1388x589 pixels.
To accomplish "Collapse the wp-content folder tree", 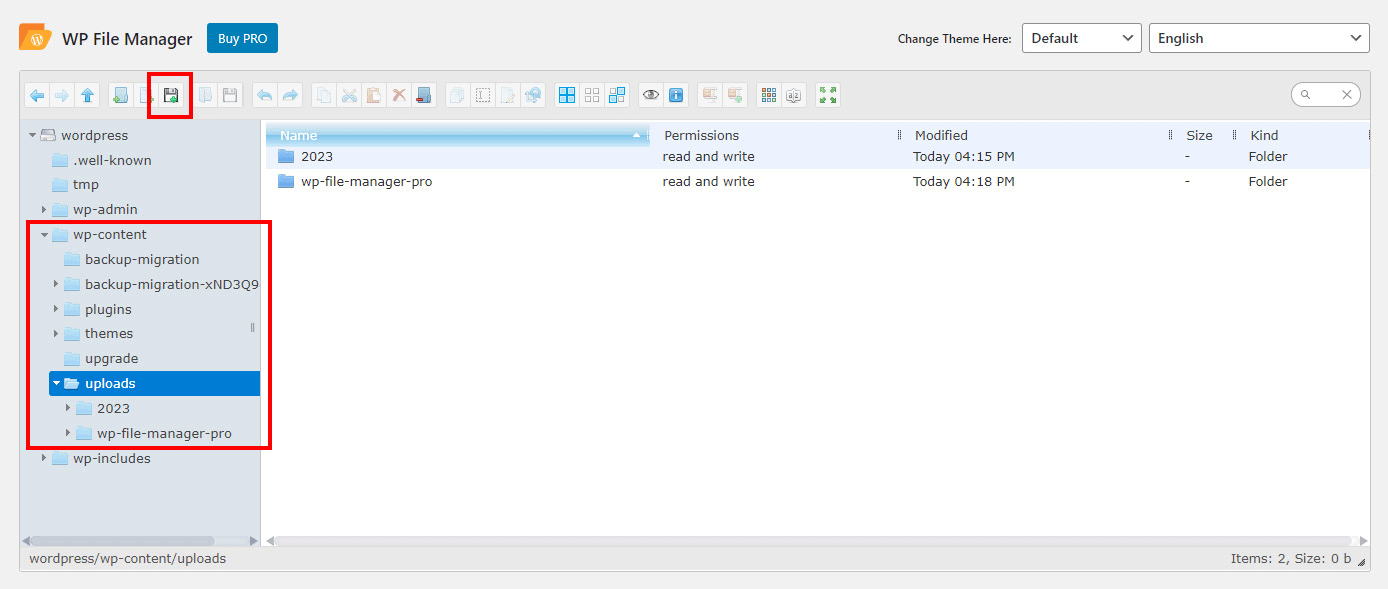I will click(x=44, y=234).
